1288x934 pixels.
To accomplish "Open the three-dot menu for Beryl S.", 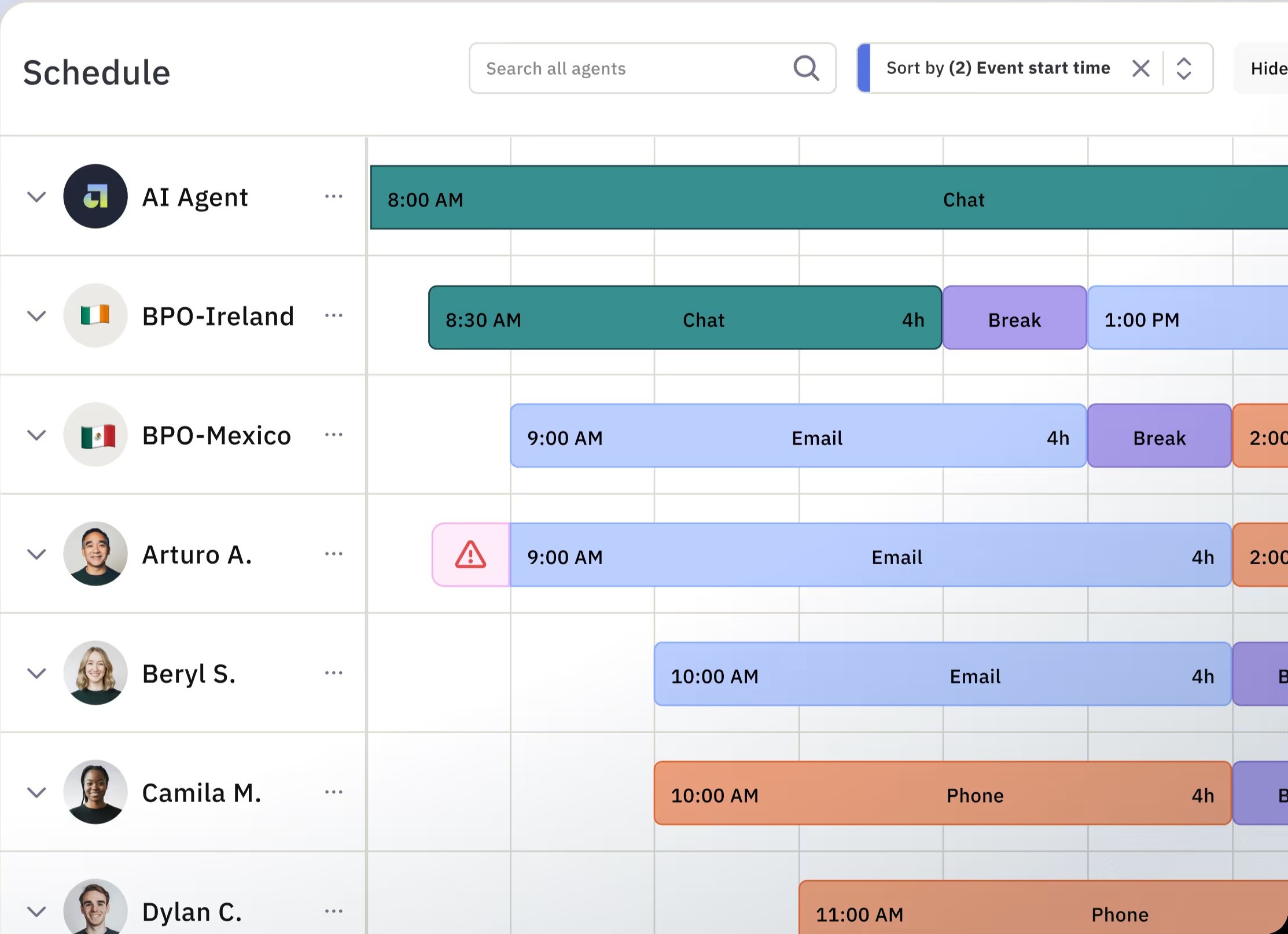I will pyautogui.click(x=333, y=673).
